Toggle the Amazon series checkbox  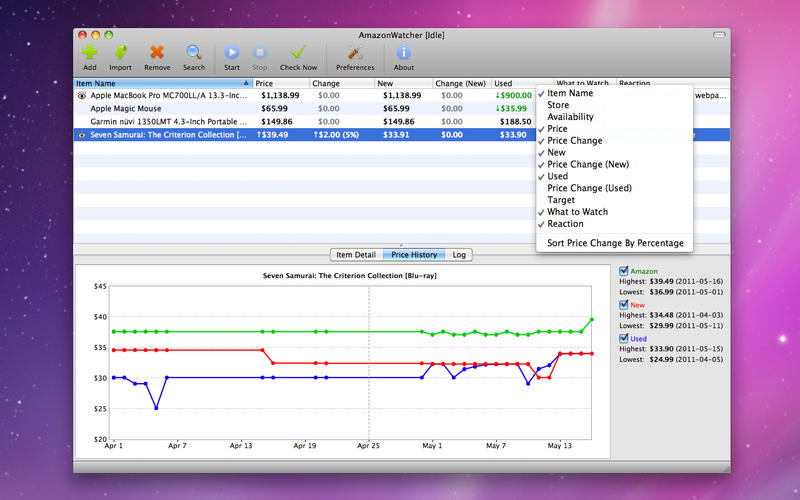point(623,271)
